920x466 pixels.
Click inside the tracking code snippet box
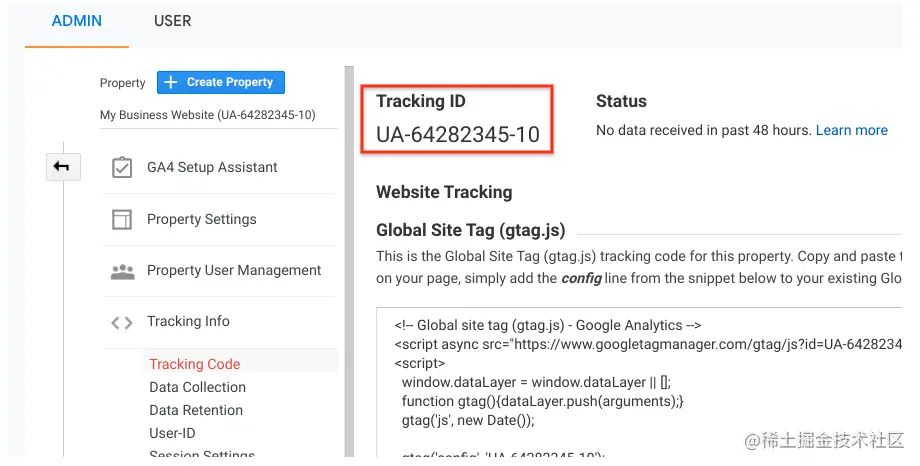click(639, 381)
